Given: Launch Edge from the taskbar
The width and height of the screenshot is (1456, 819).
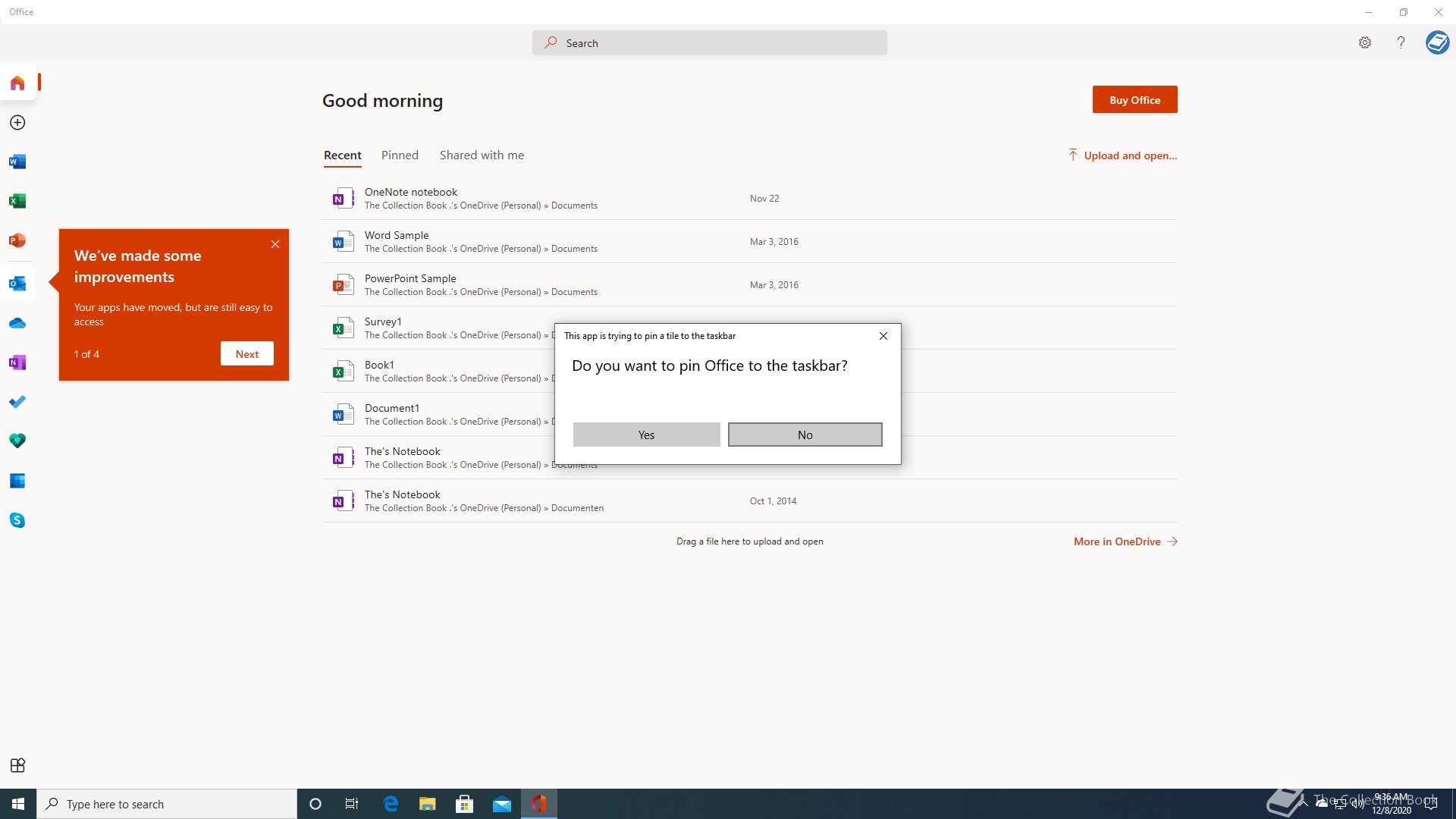Looking at the screenshot, I should [x=391, y=804].
